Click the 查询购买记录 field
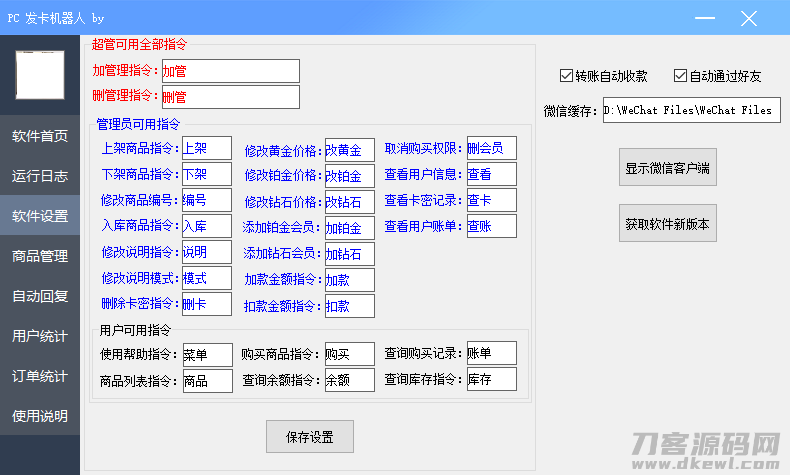790x475 pixels. tap(492, 353)
